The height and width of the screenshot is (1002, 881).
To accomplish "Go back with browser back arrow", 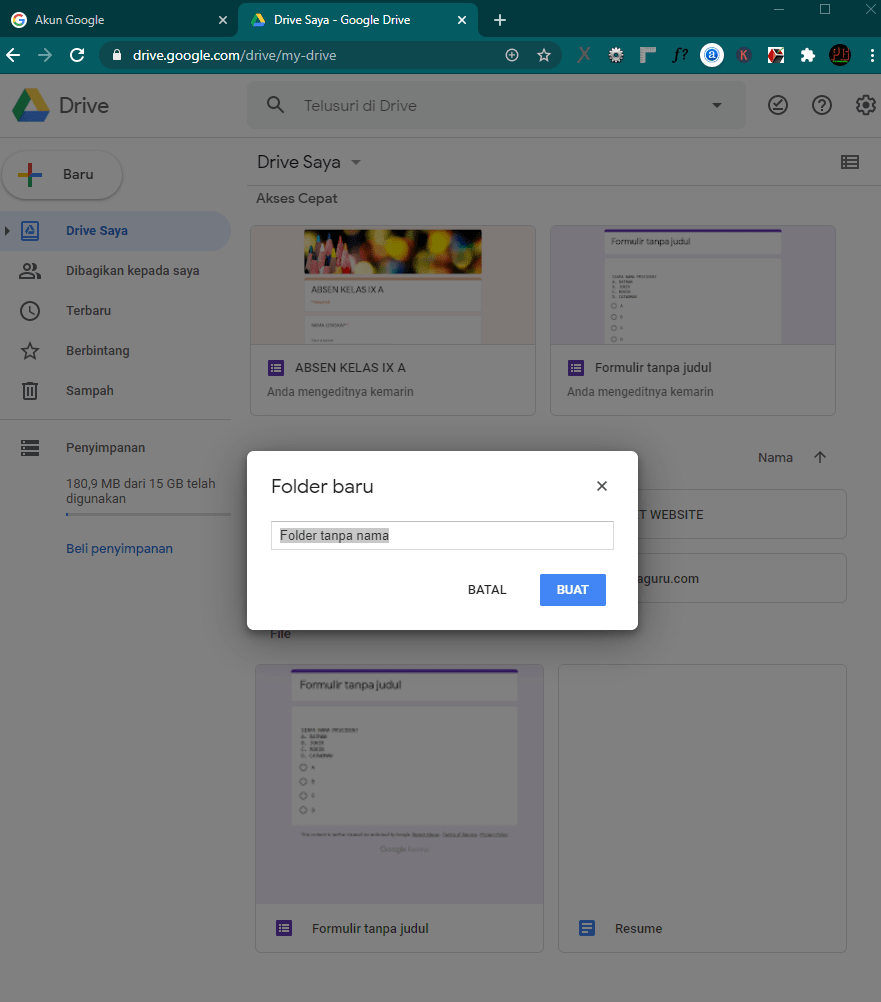I will 13,56.
